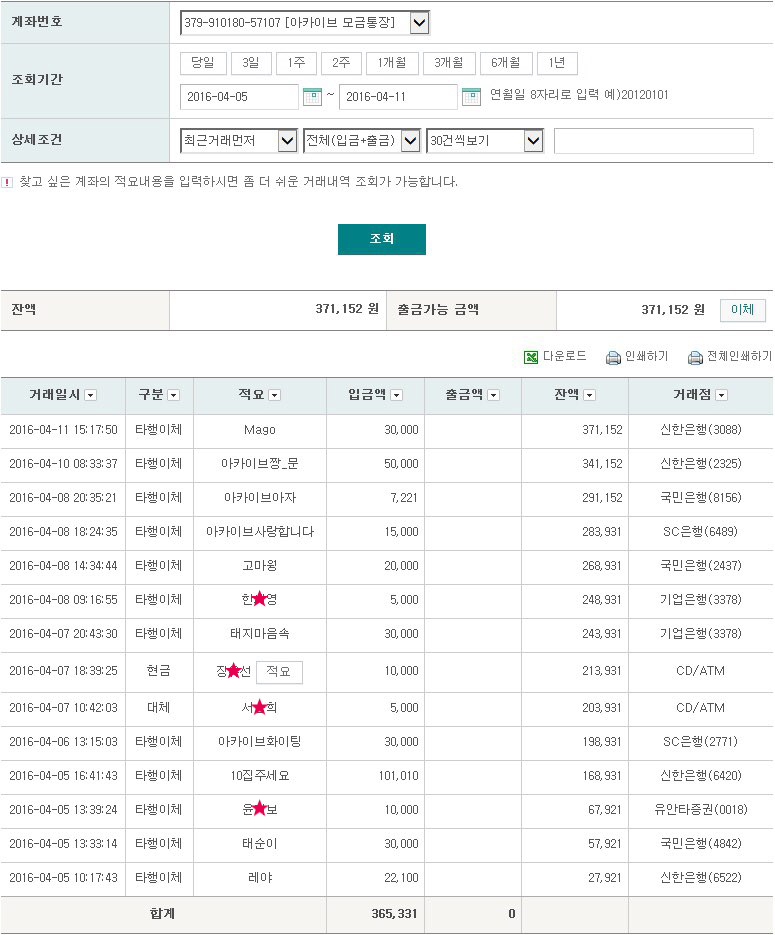Sort by 거래일시 column arrow
Screen dimensions: 775x935
91,395
